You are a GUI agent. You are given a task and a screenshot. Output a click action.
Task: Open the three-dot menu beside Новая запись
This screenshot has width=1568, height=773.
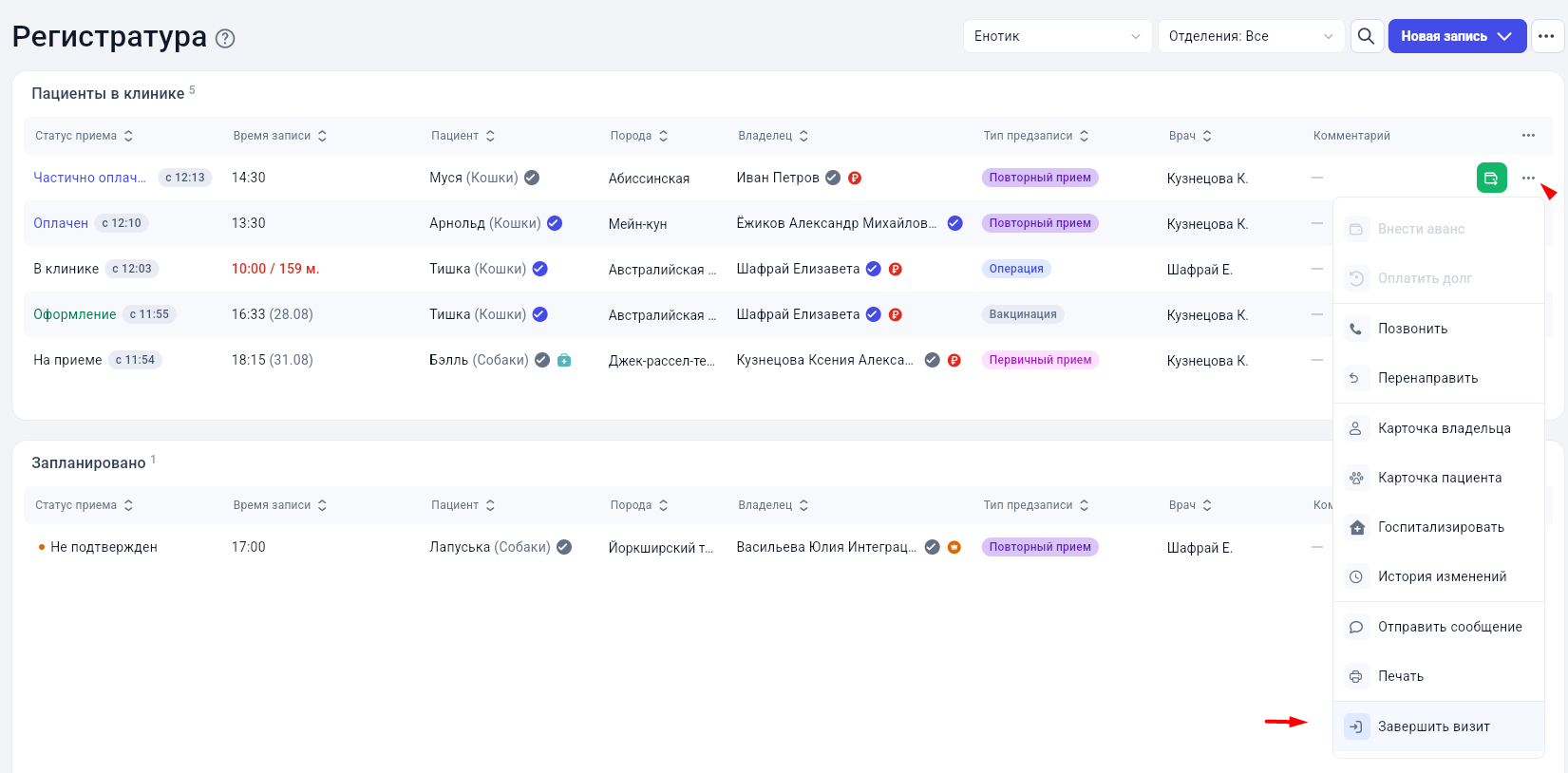(x=1546, y=36)
